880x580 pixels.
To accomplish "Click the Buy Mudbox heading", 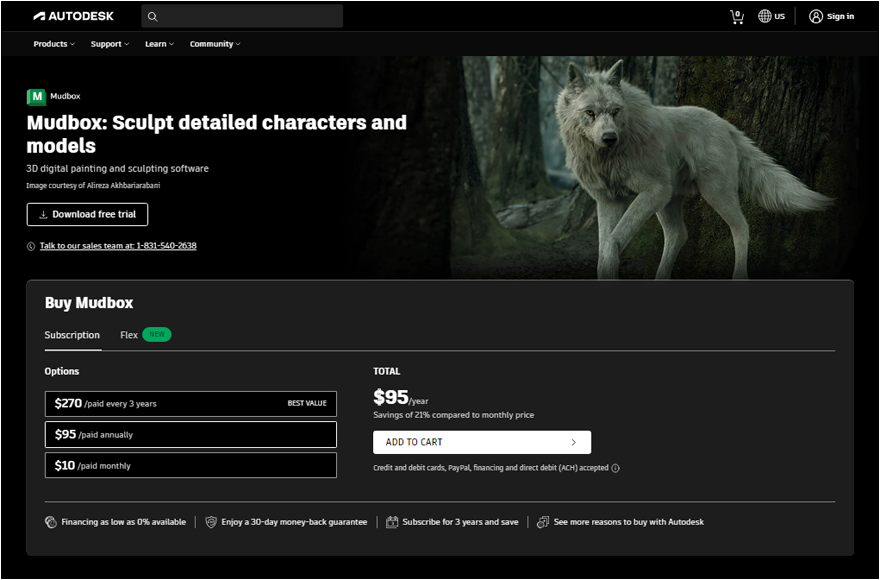I will tap(89, 303).
